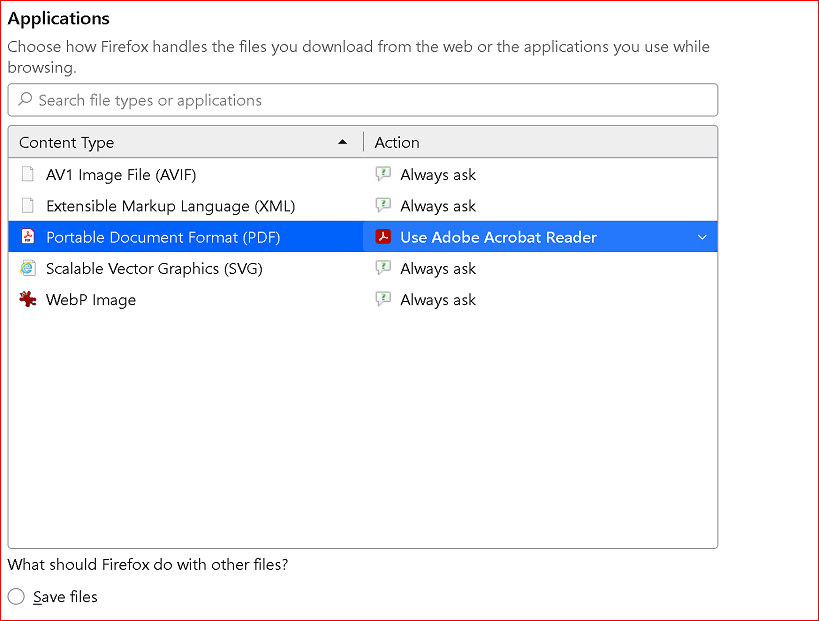
Task: Click the Action column header
Action: 541,142
